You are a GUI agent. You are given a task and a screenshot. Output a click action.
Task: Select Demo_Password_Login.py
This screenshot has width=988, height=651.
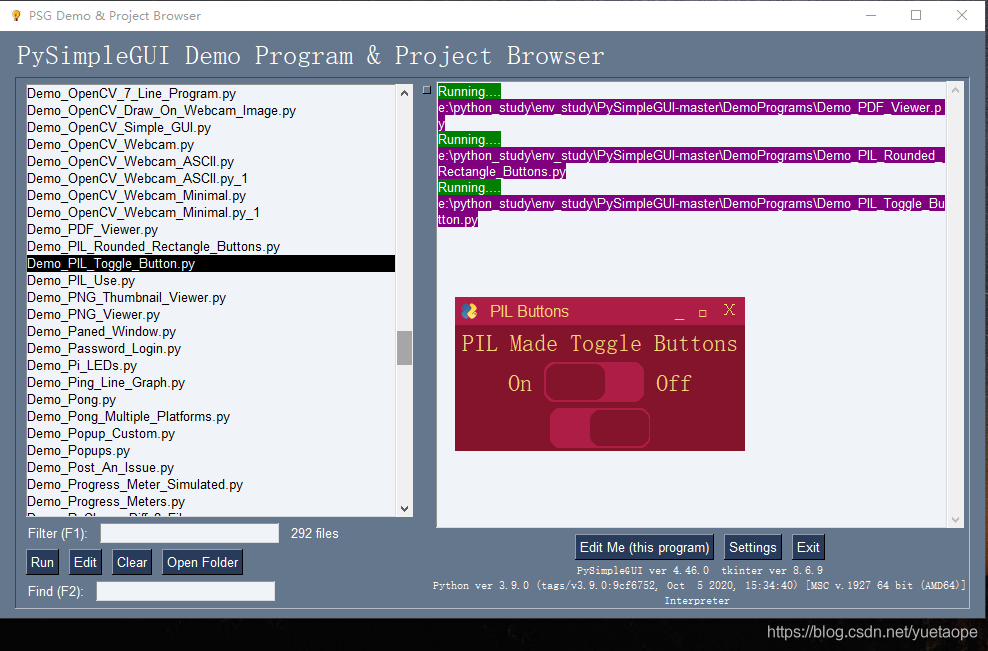pyautogui.click(x=210, y=349)
